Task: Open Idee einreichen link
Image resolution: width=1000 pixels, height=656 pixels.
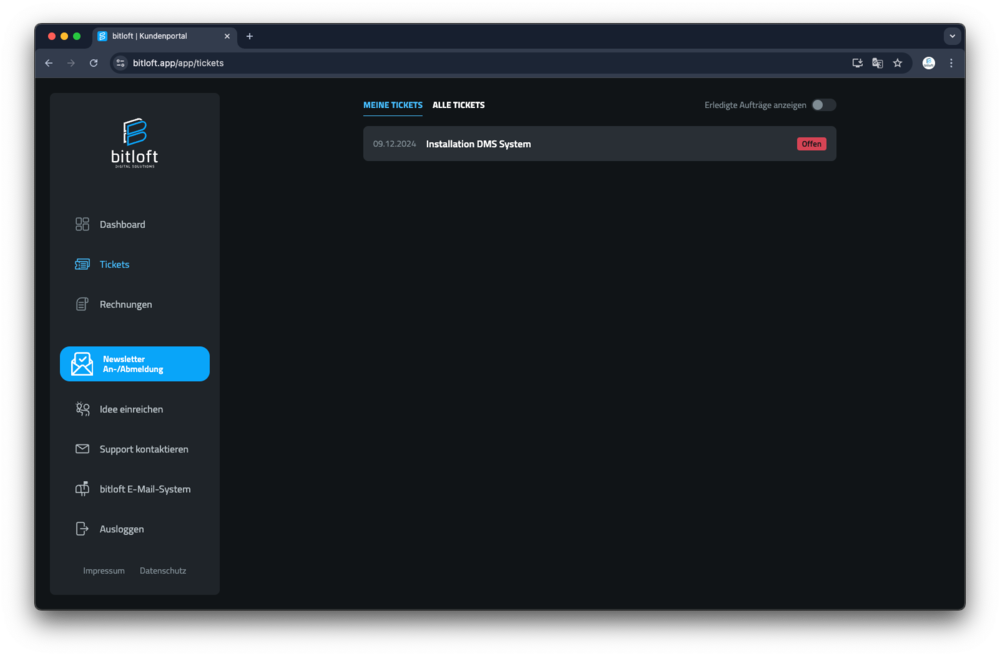Action: [x=131, y=409]
